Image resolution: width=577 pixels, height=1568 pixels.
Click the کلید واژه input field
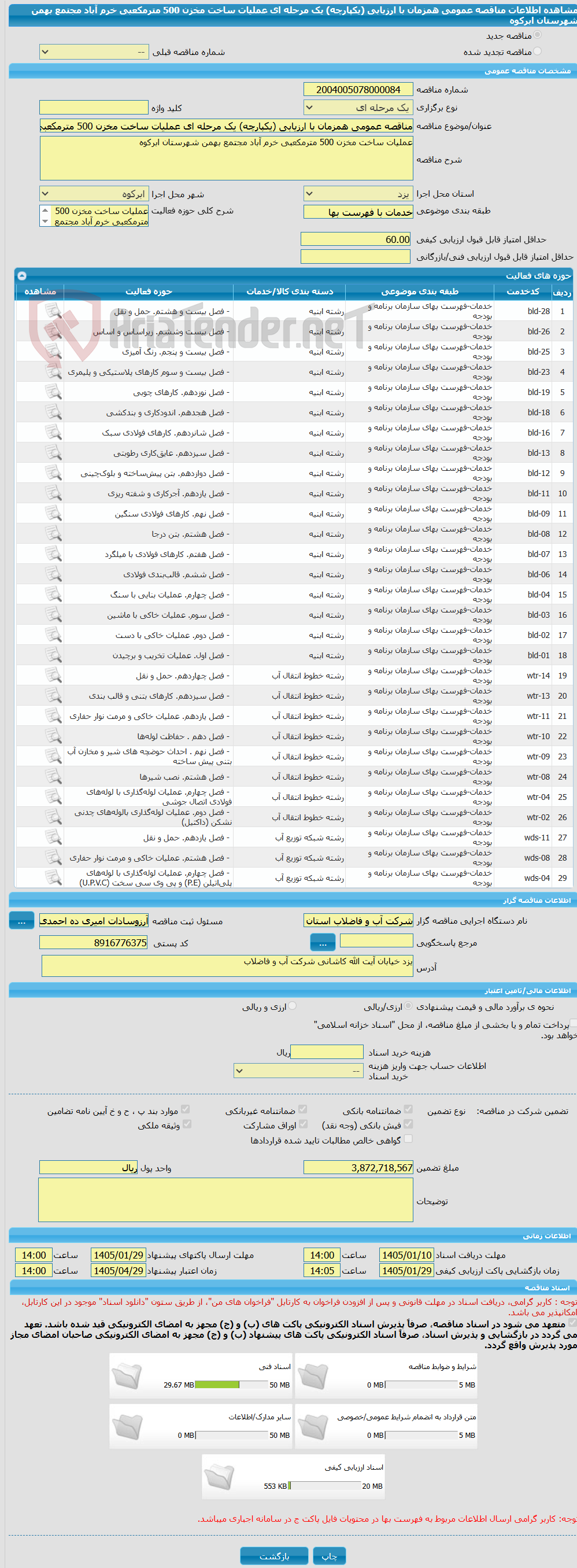tap(94, 107)
